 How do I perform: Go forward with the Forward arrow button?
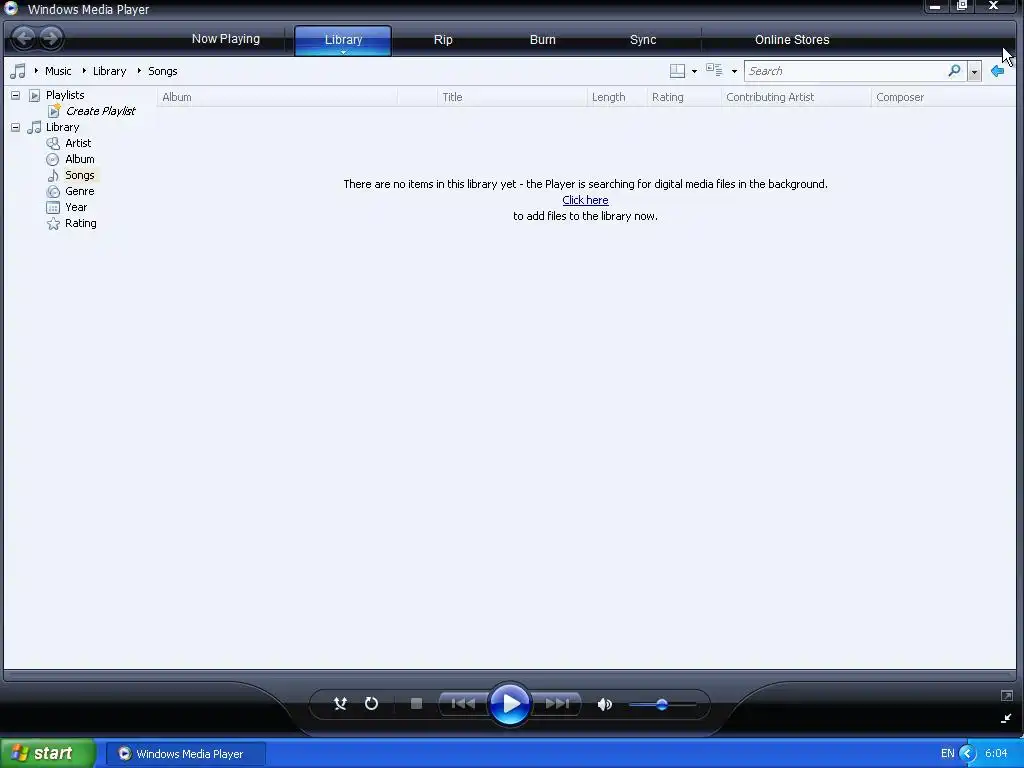(x=50, y=38)
